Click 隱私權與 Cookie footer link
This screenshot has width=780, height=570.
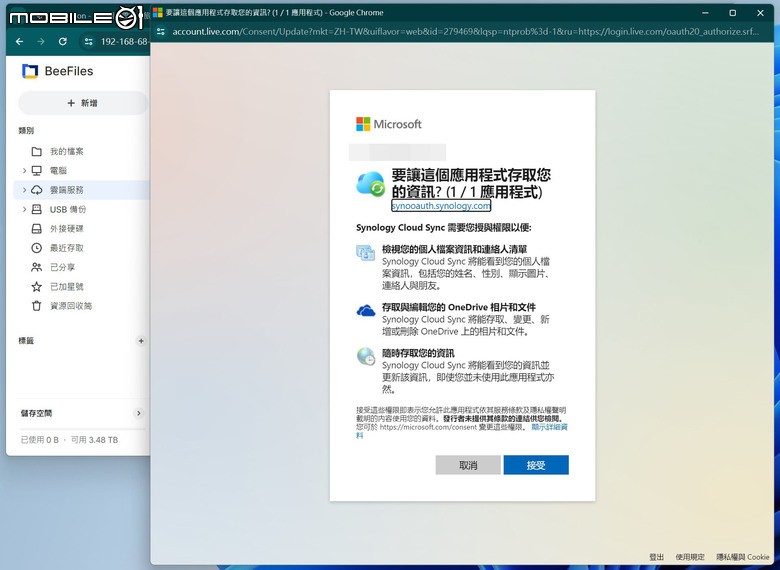743,557
